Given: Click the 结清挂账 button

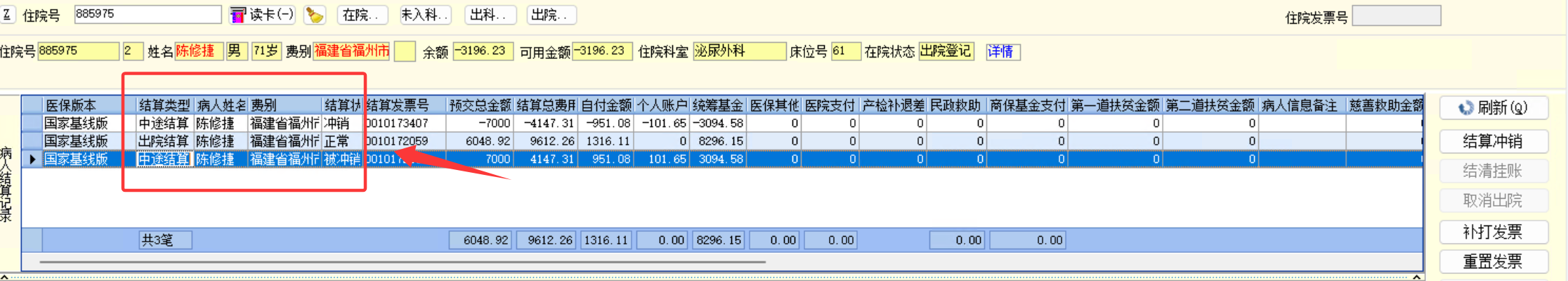Looking at the screenshot, I should 1494,171.
